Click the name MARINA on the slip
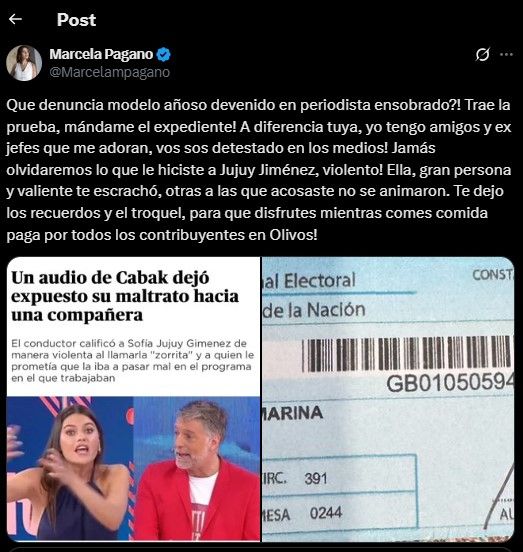 292,413
